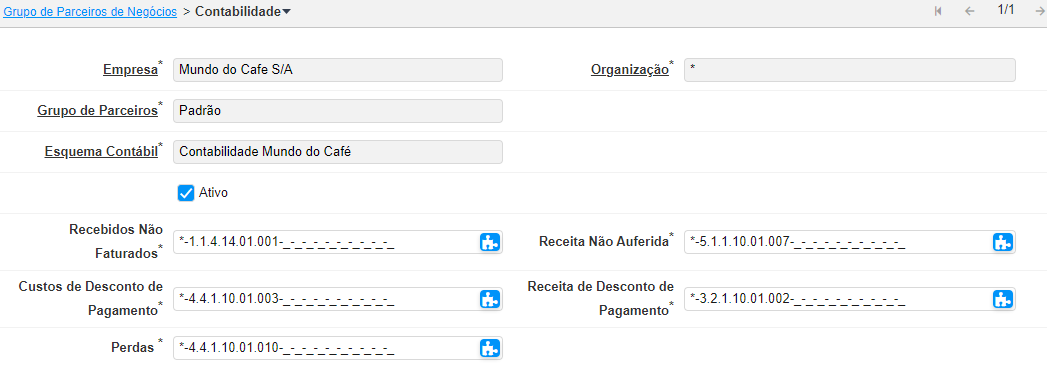Screen dimensions: 1047x367
Task: Click the Esquema Contábil label link
Action: pos(101,151)
